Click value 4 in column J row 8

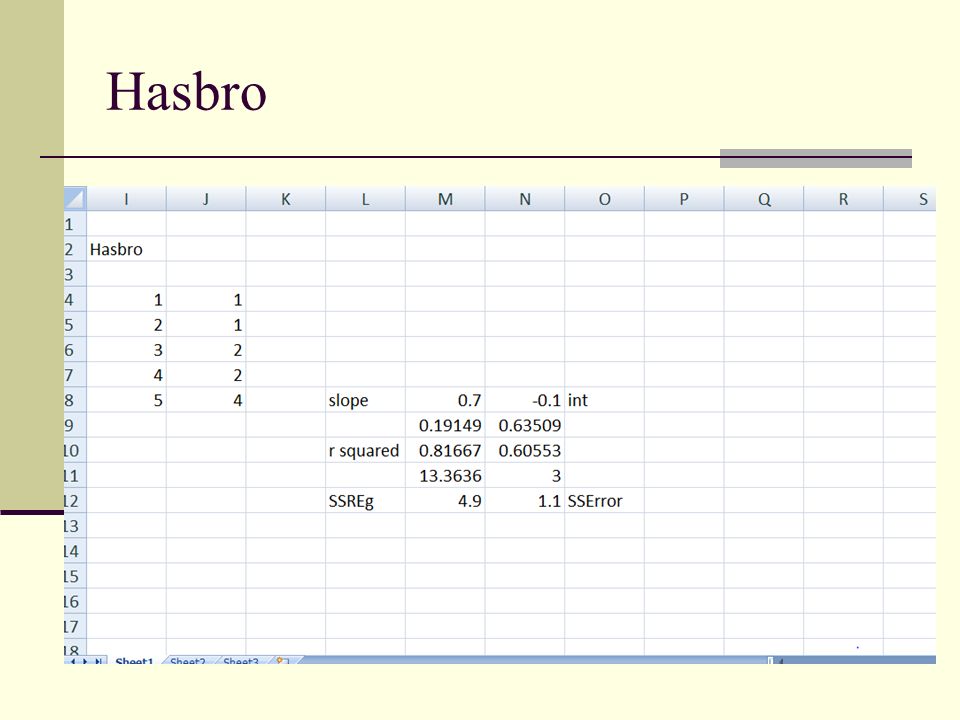pos(206,400)
